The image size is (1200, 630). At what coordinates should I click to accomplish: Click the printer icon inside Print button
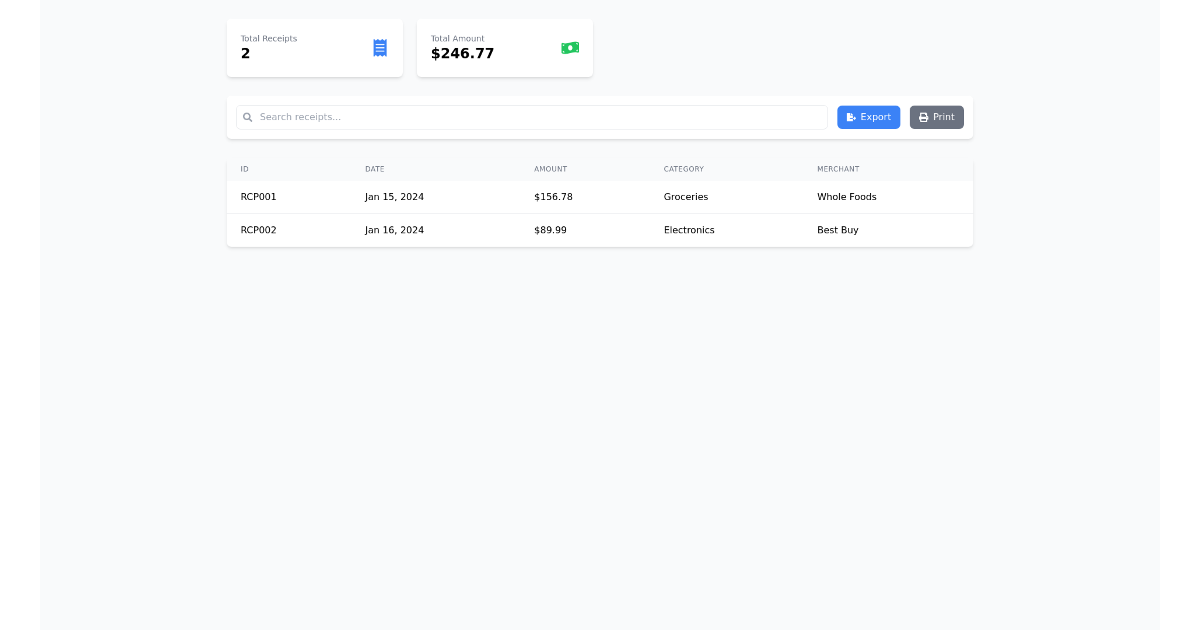click(x=922, y=117)
